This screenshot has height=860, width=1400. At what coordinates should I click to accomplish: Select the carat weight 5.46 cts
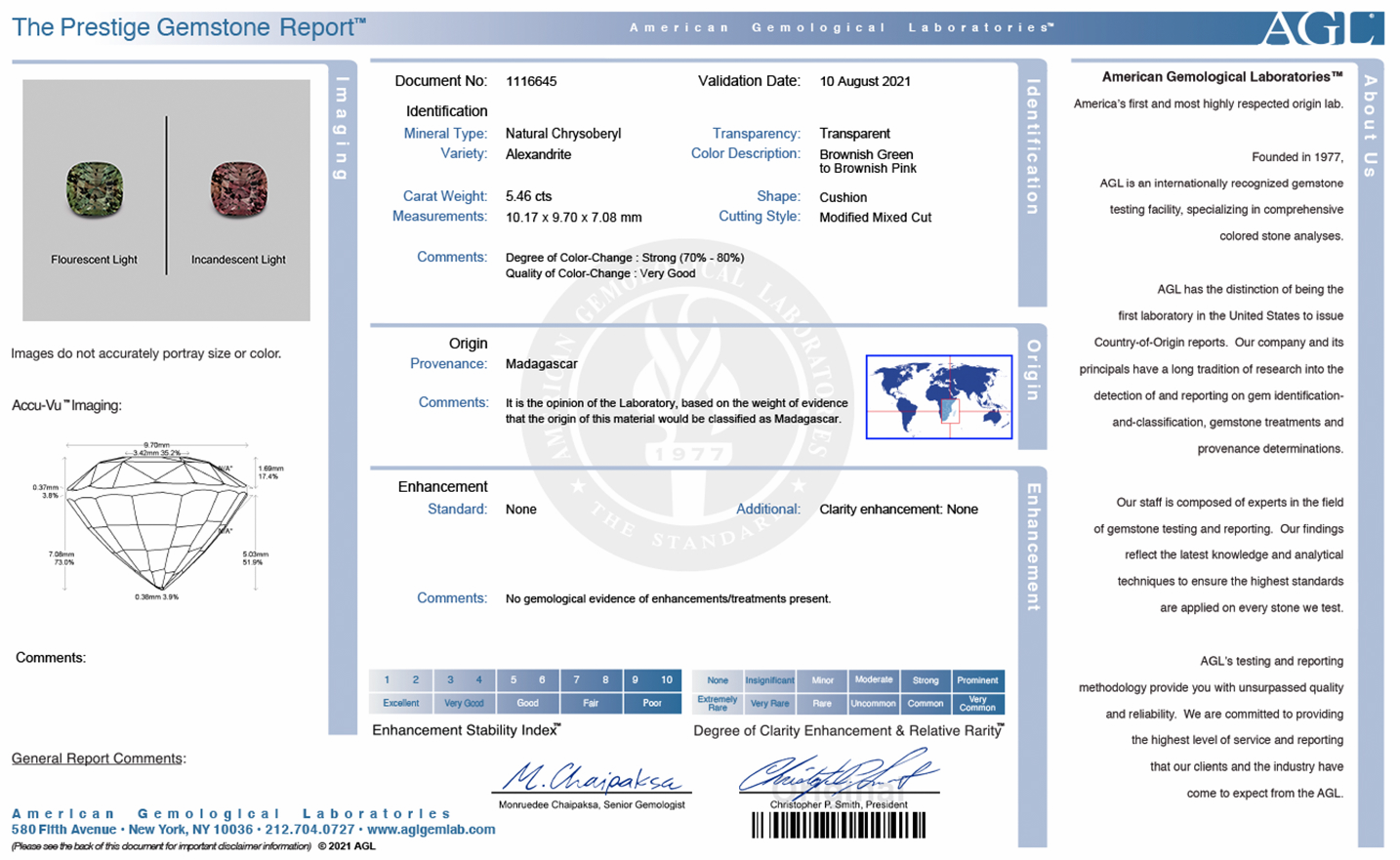pyautogui.click(x=528, y=197)
